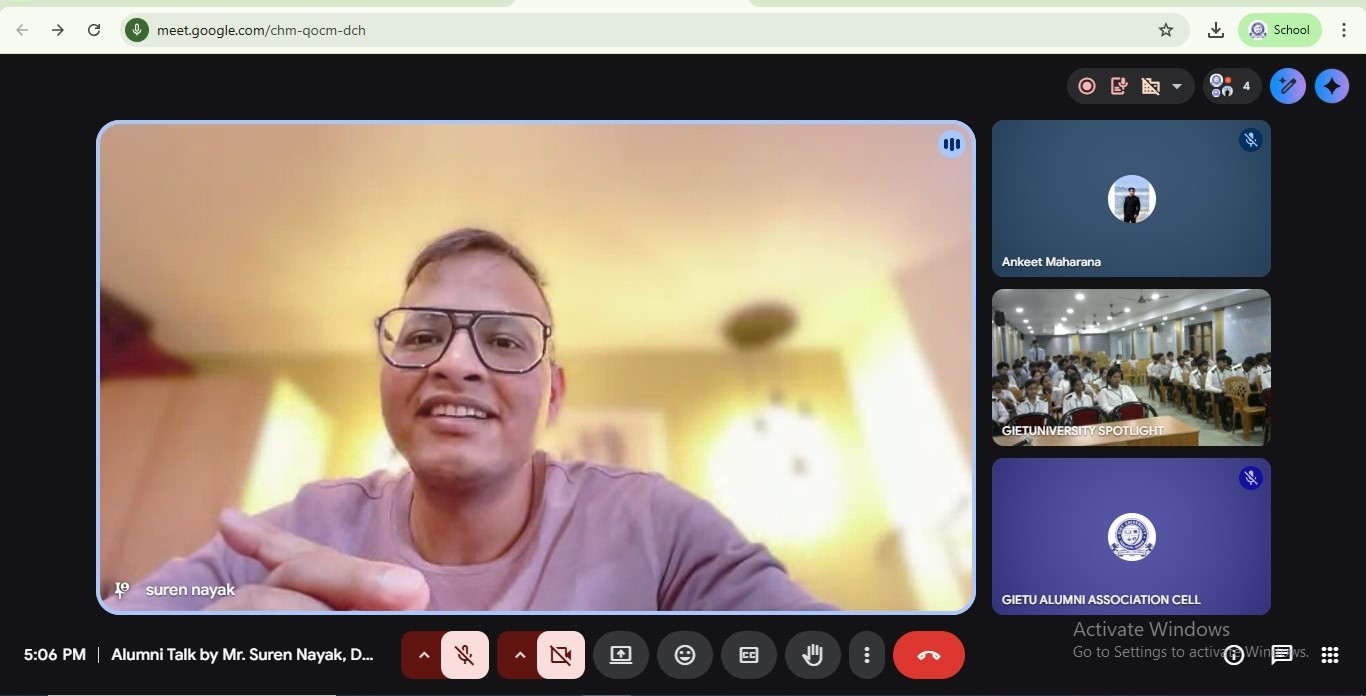Expand video settings arrow beside camera
1366x696 pixels.
click(519, 655)
